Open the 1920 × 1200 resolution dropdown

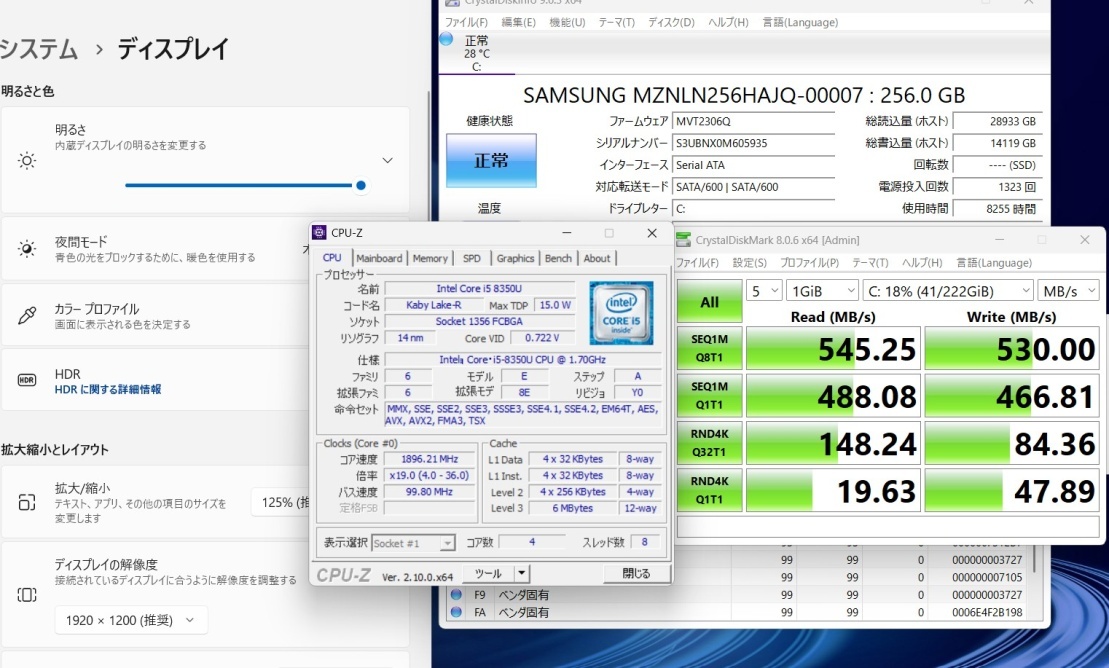click(131, 620)
